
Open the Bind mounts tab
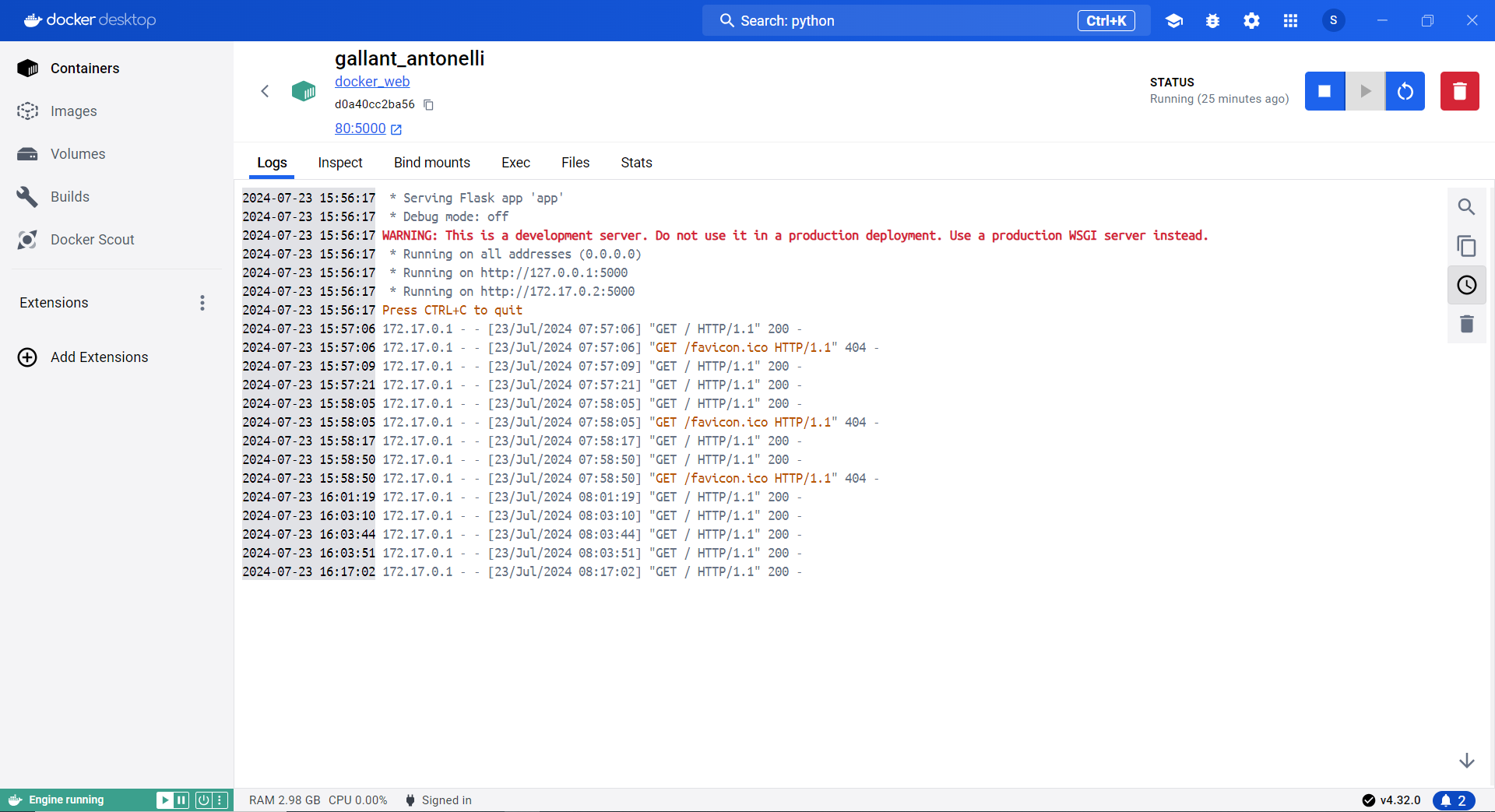tap(432, 163)
